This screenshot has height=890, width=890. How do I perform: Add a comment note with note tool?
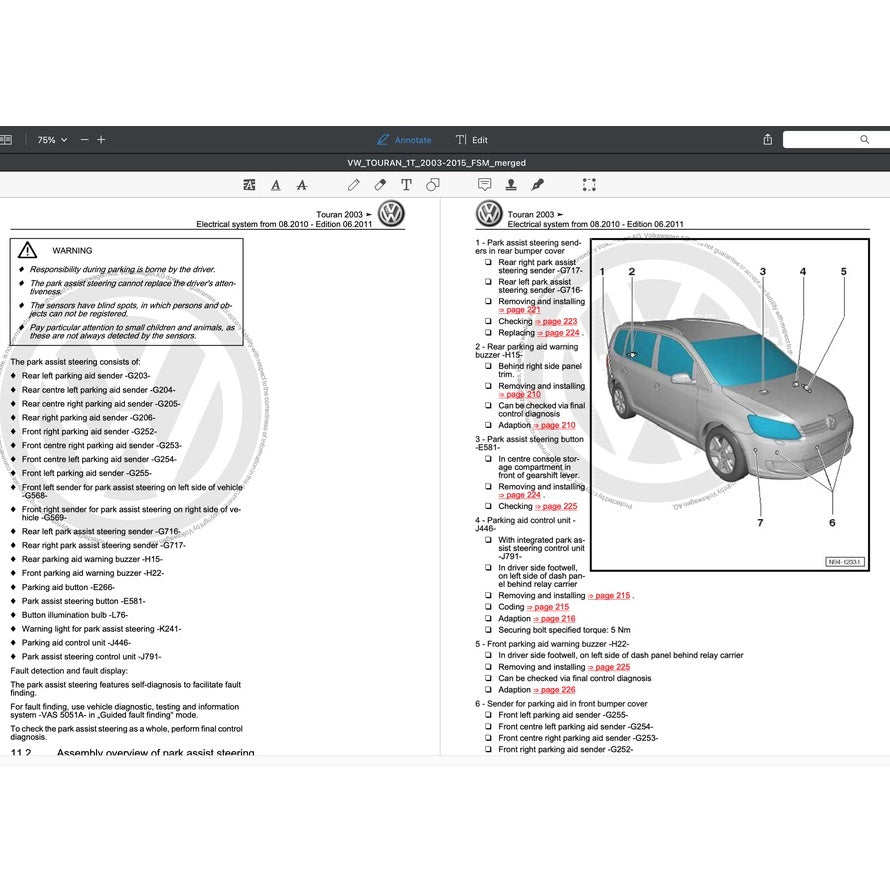pos(485,185)
